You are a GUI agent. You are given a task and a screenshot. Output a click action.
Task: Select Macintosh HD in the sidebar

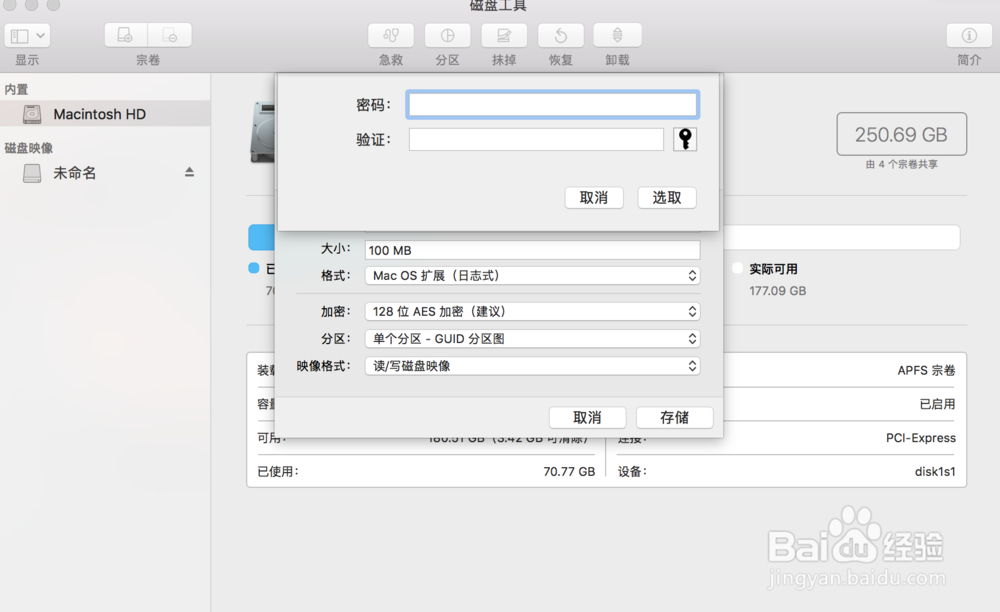pos(105,114)
